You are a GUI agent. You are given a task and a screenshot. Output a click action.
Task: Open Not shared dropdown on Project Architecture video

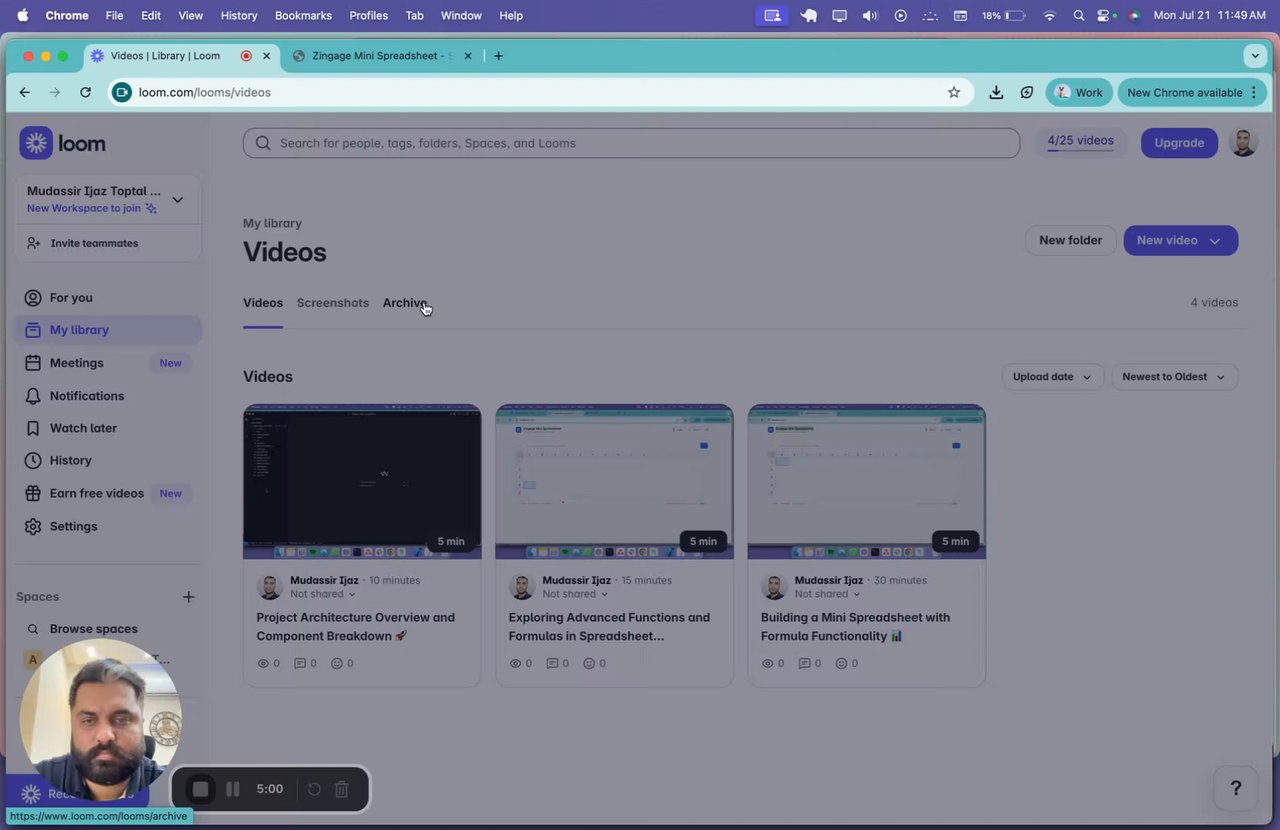[x=323, y=594]
